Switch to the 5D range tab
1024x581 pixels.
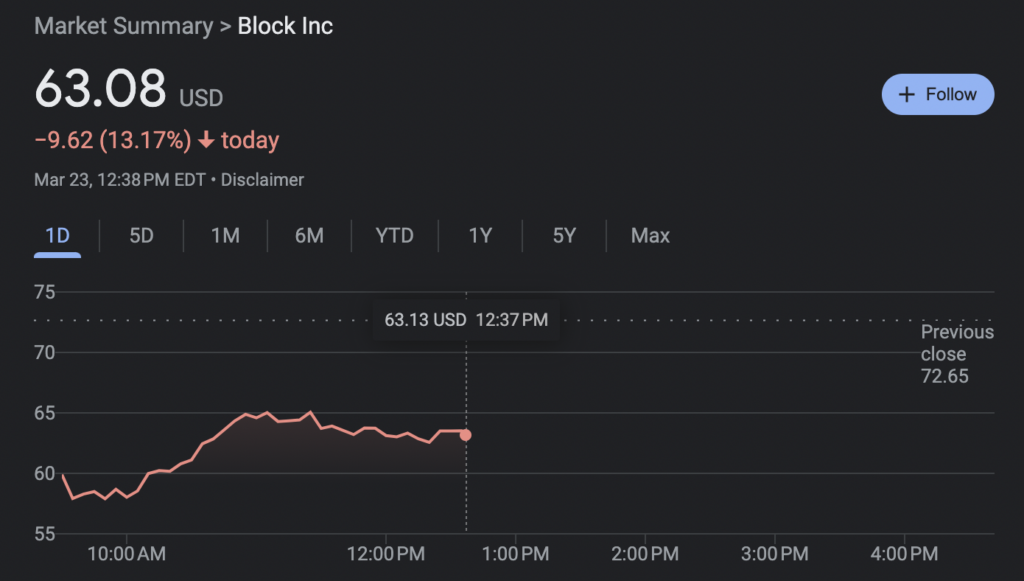(x=141, y=236)
